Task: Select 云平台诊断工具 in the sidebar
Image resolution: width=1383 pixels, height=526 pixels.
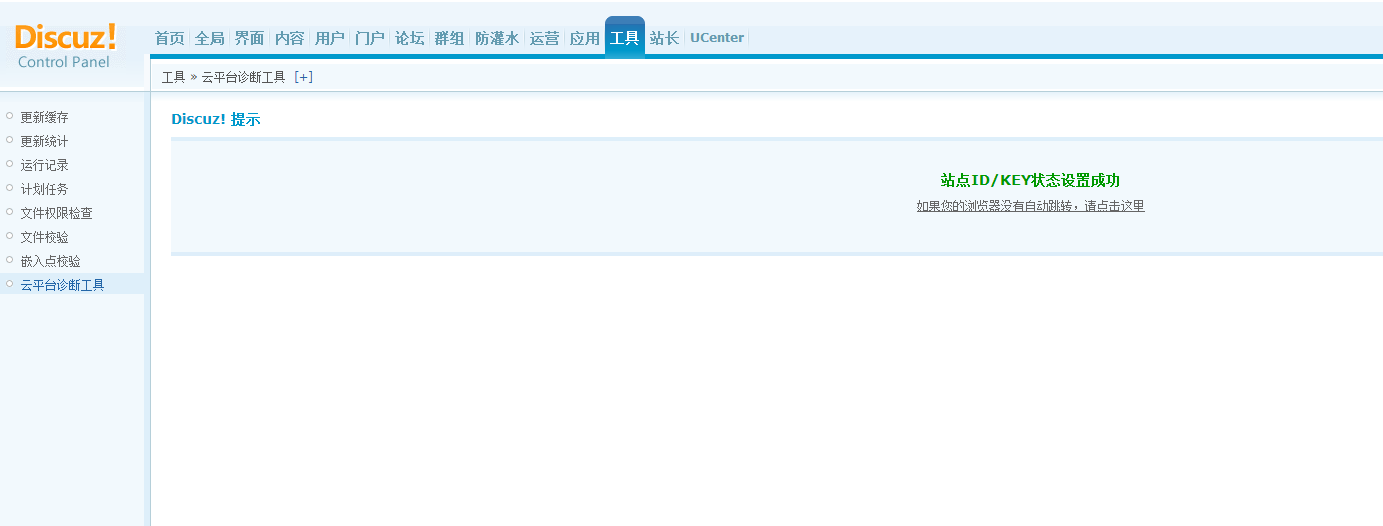Action: (63, 285)
